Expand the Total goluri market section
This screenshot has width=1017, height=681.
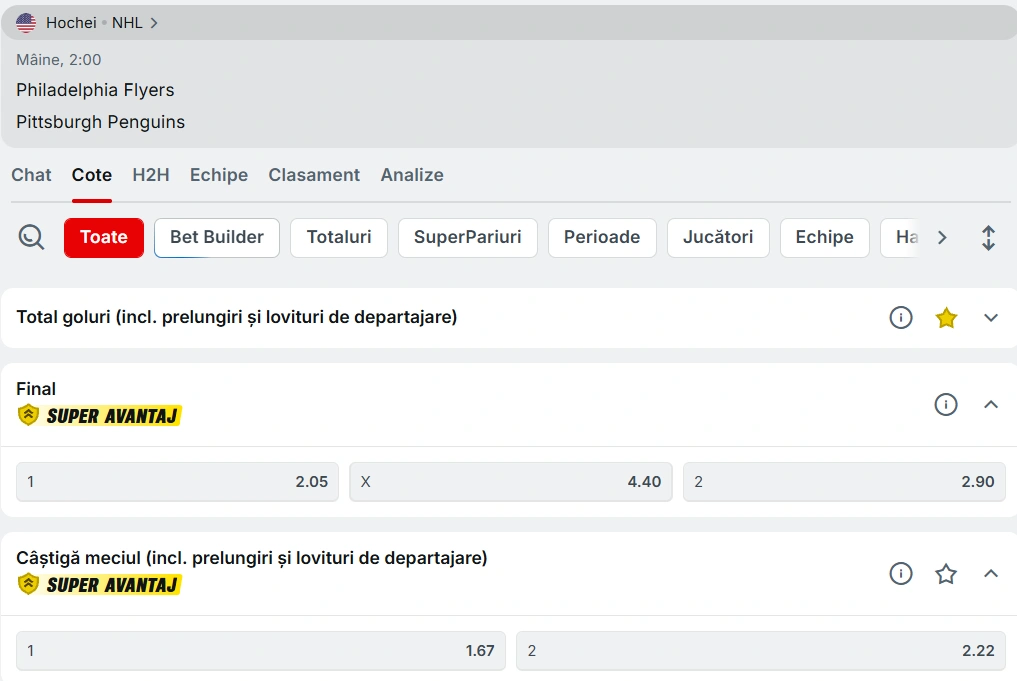pyautogui.click(x=991, y=318)
